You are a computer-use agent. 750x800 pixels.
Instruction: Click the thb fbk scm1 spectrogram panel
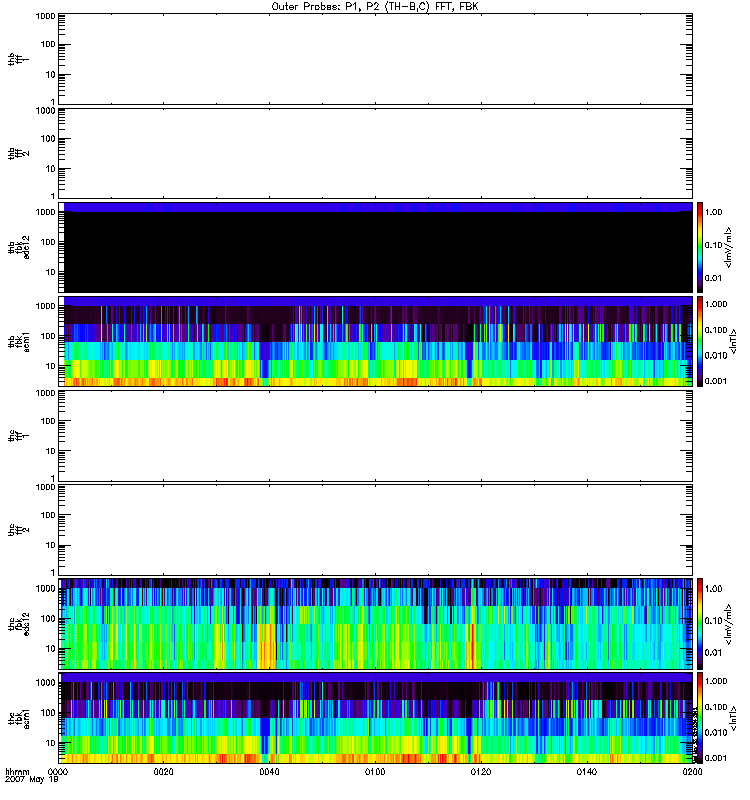(x=375, y=341)
